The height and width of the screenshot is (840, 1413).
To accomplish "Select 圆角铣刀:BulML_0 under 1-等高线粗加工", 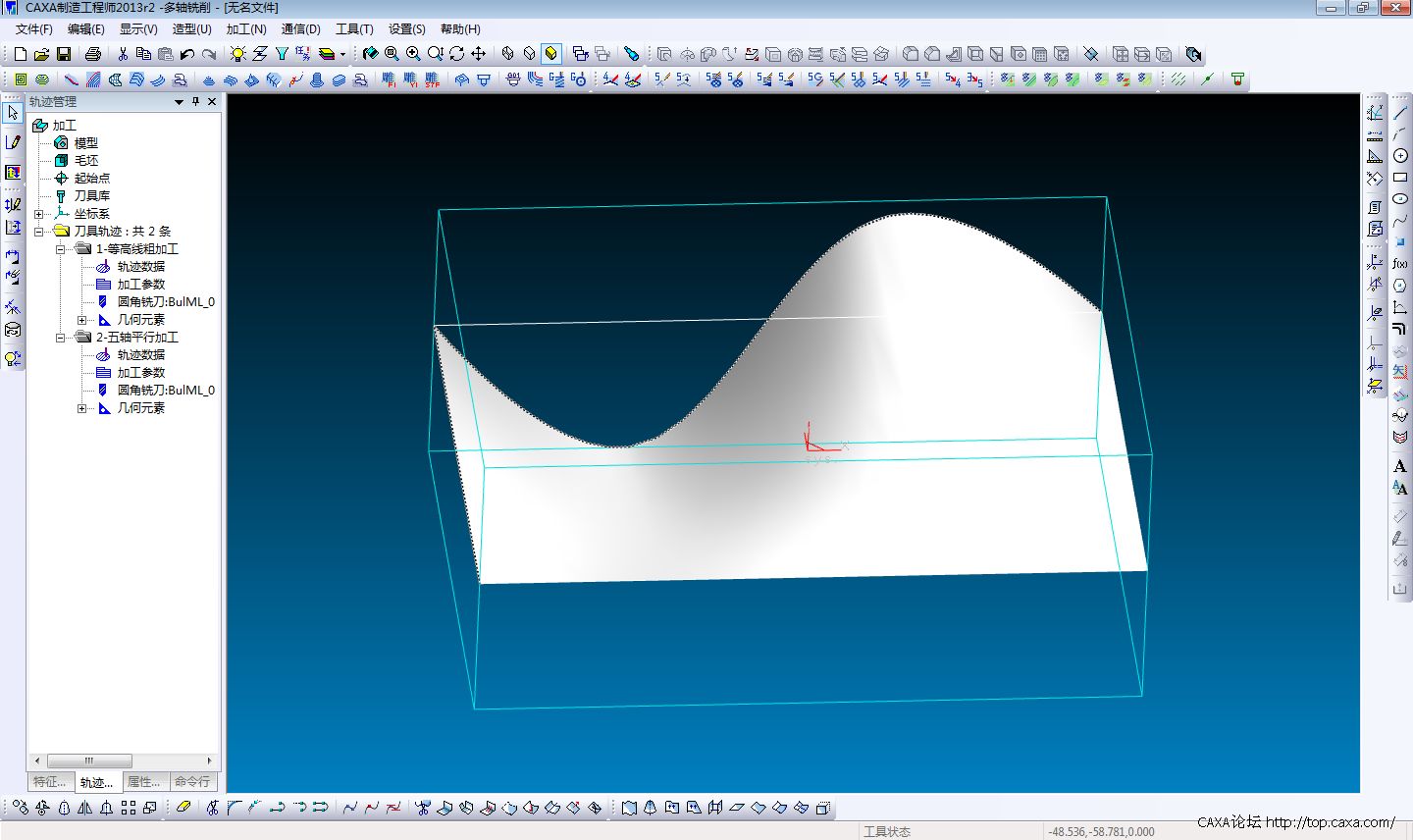I will point(166,302).
